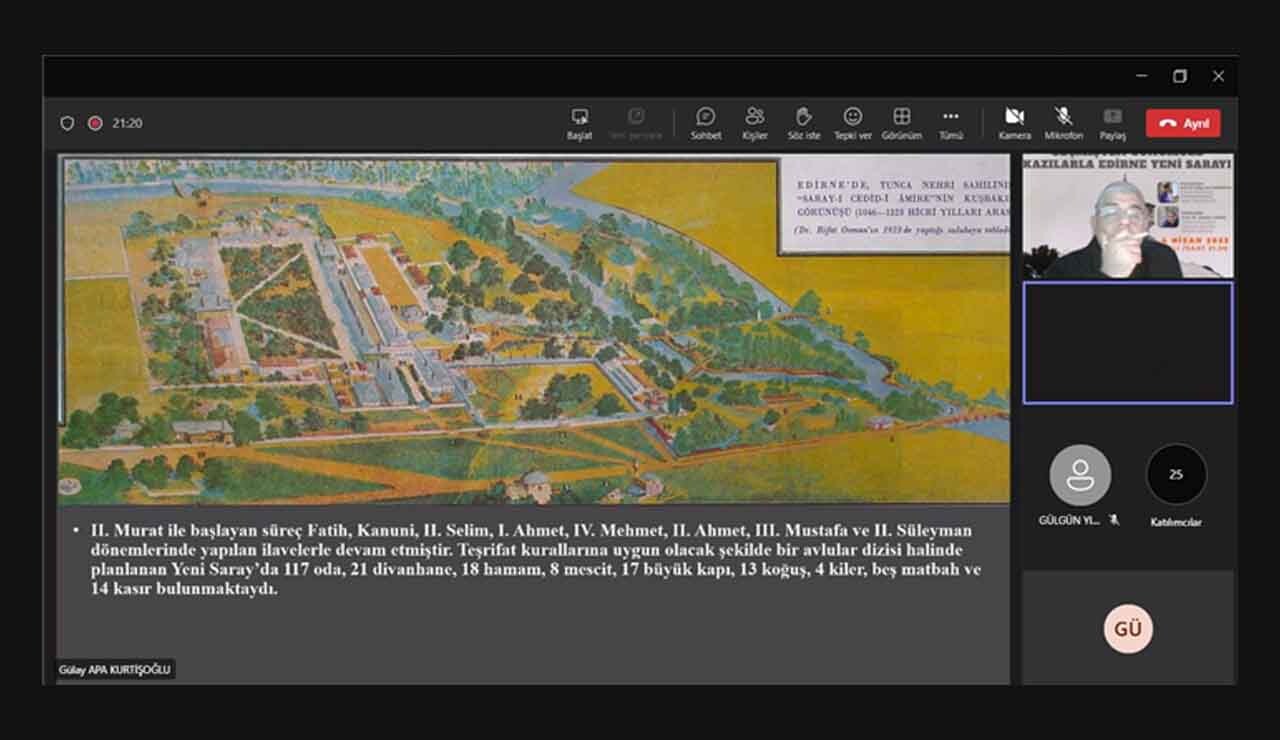Open the Sohbet chat panel
1280x740 pixels.
(706, 123)
